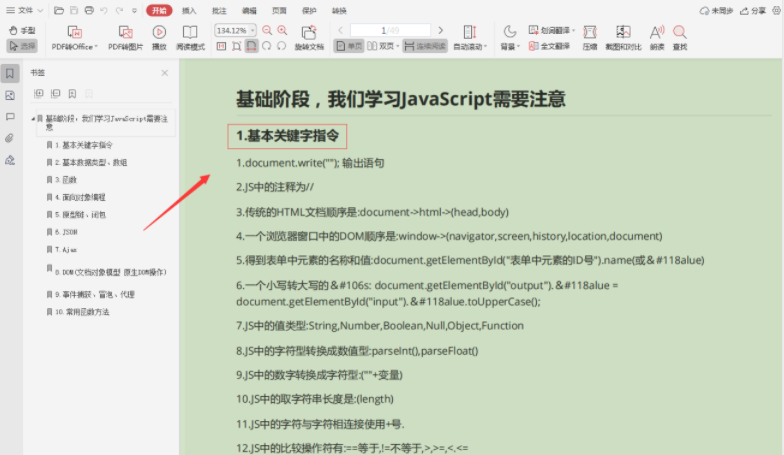The height and width of the screenshot is (455, 784).
Task: Select the 开始 tab
Action: click(159, 10)
